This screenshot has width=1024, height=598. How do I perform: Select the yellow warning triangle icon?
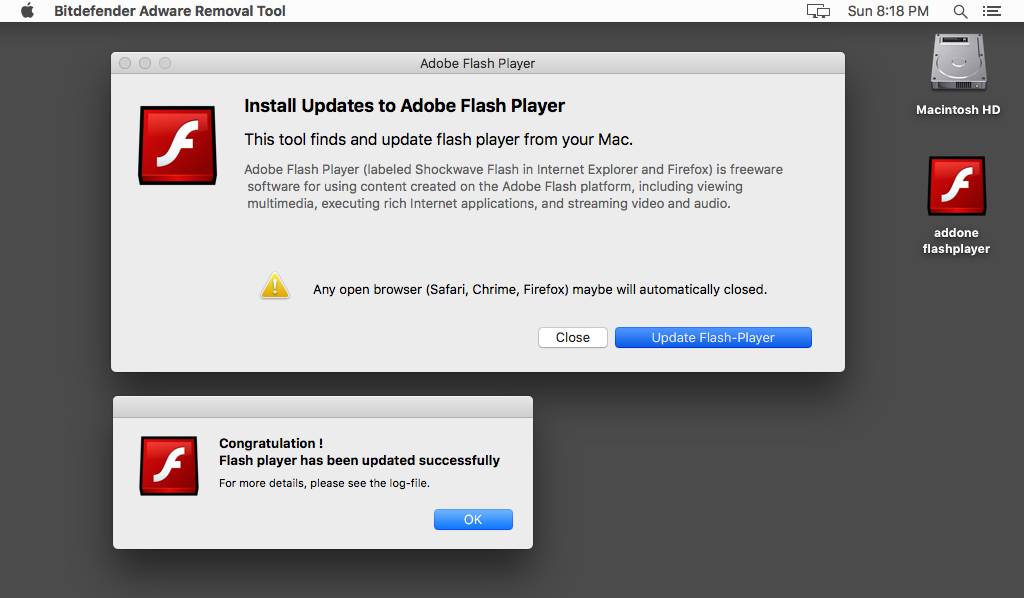point(275,286)
